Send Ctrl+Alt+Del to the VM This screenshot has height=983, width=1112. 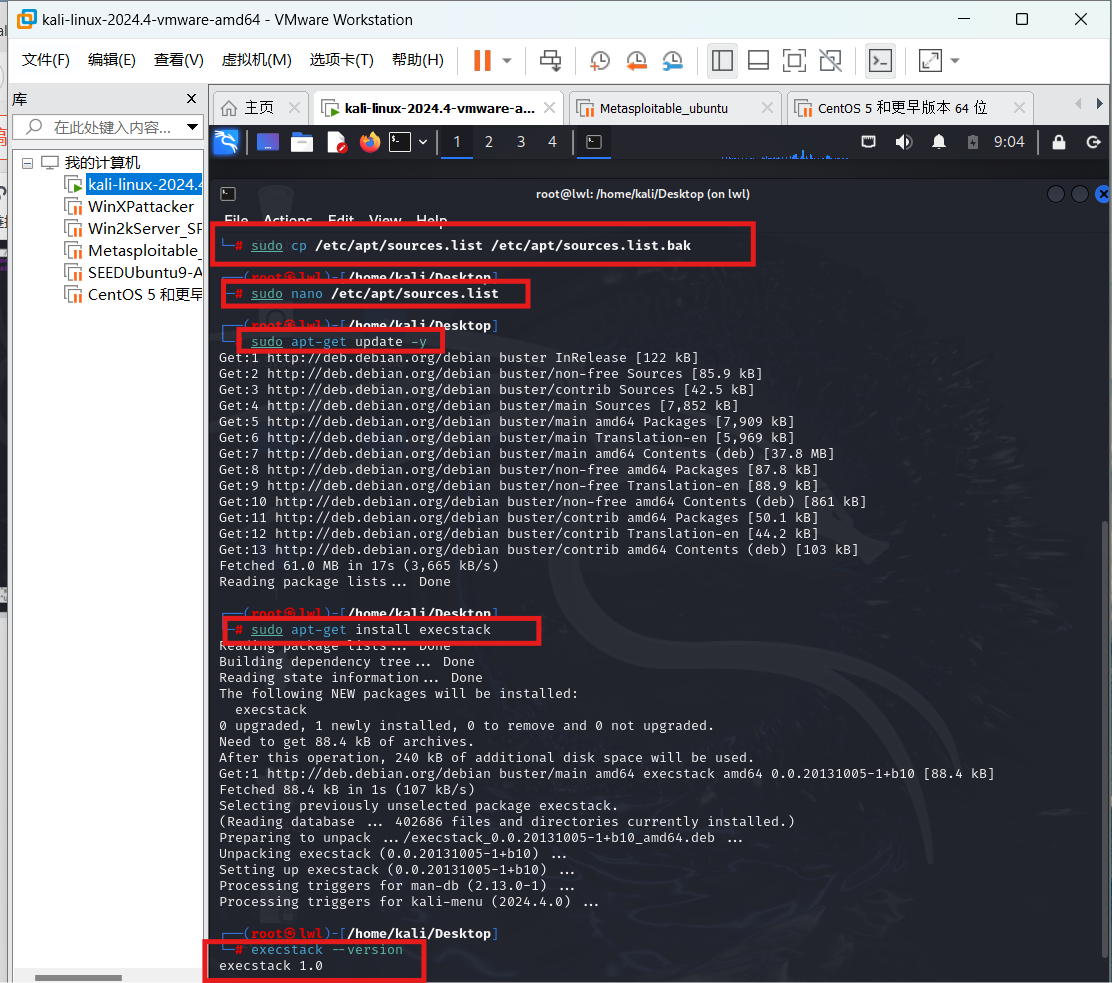(x=550, y=60)
